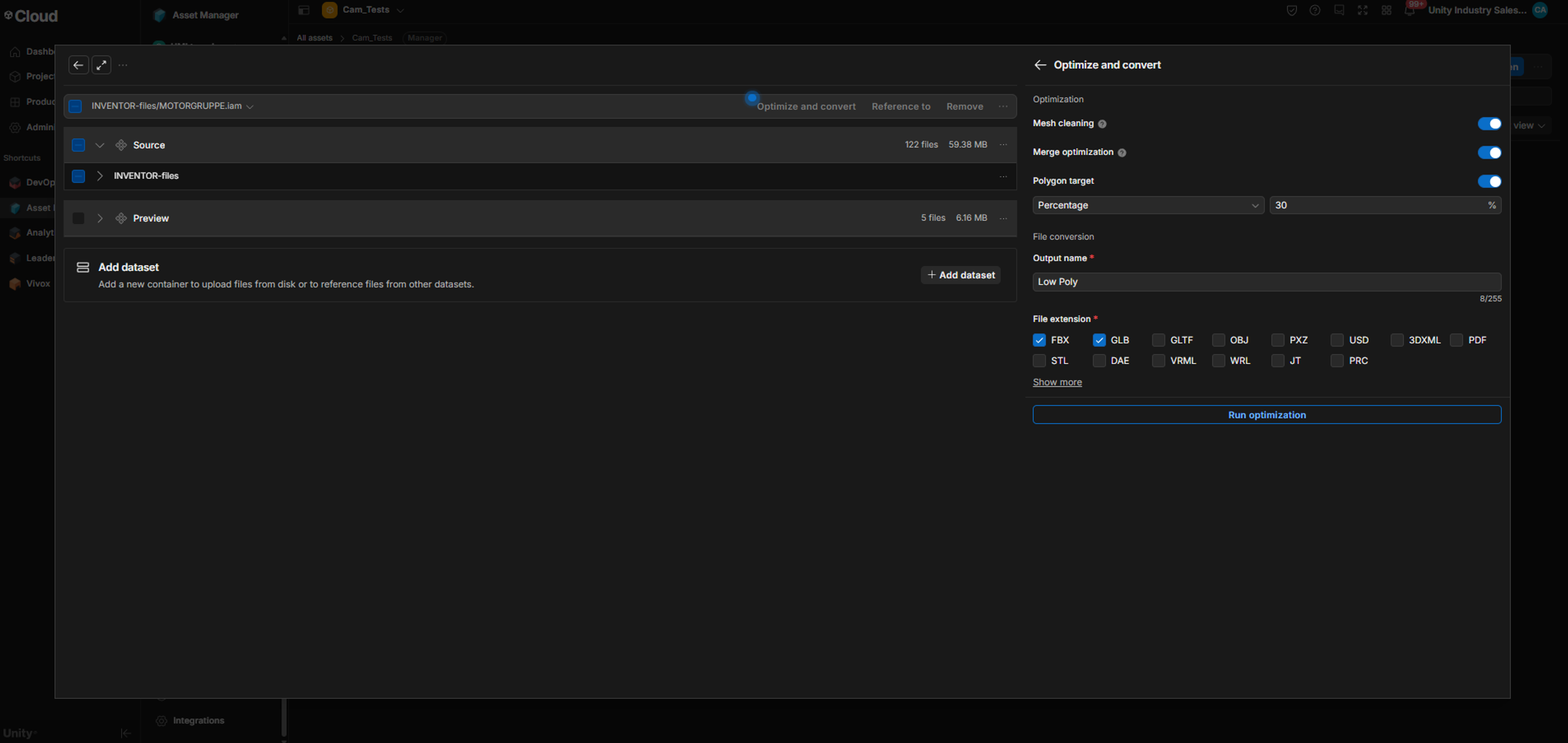
Task: Toggle Merge optimization switch
Action: point(1489,153)
